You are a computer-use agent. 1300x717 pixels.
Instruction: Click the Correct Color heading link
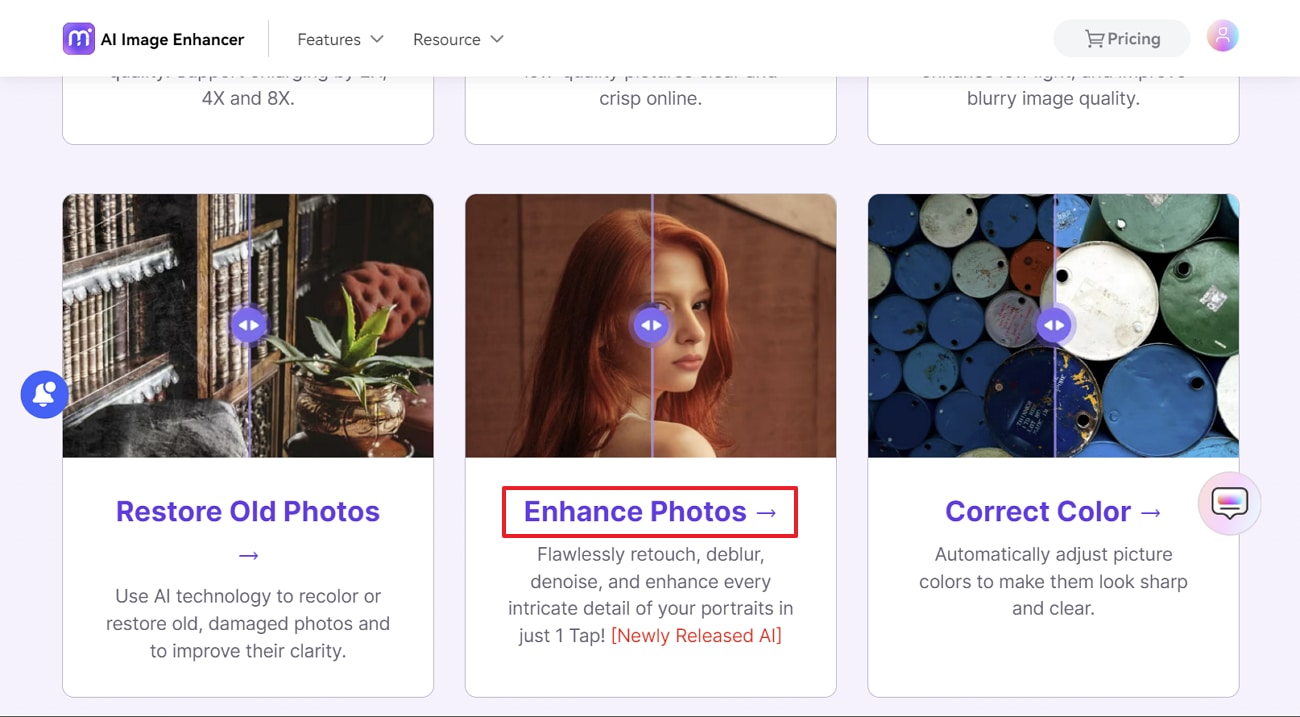(1038, 512)
